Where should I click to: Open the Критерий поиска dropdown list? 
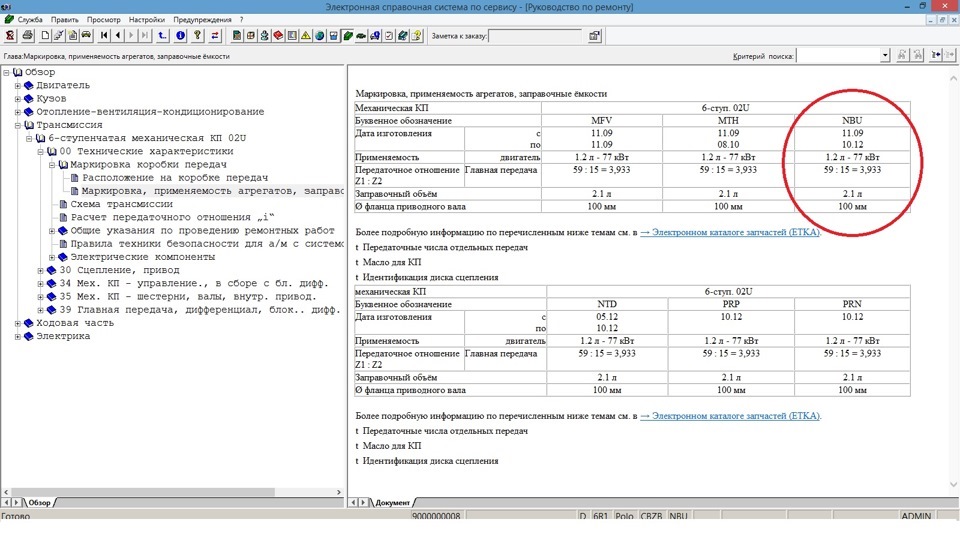[884, 56]
